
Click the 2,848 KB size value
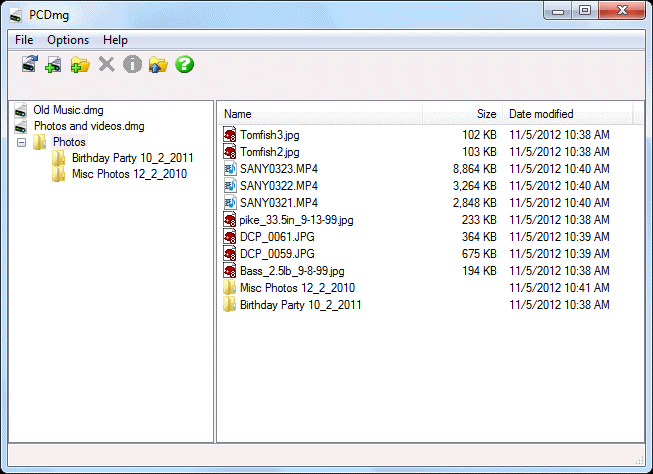tap(474, 203)
